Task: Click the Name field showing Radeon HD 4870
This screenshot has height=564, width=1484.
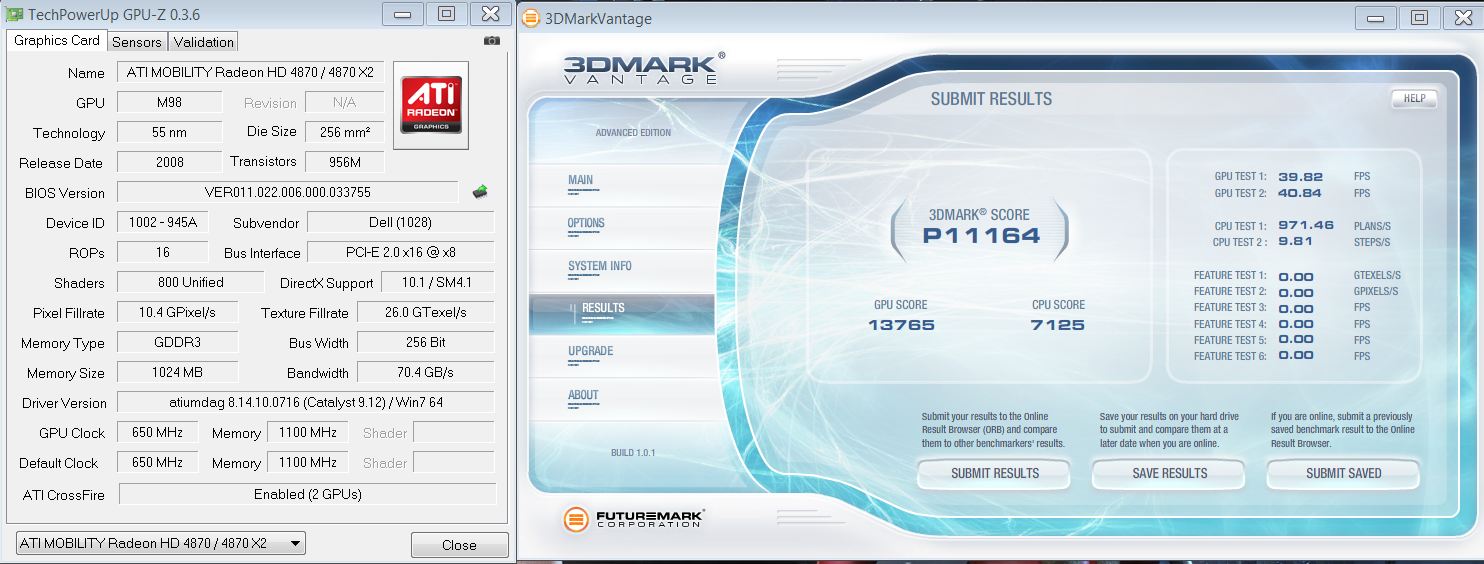Action: 250,73
